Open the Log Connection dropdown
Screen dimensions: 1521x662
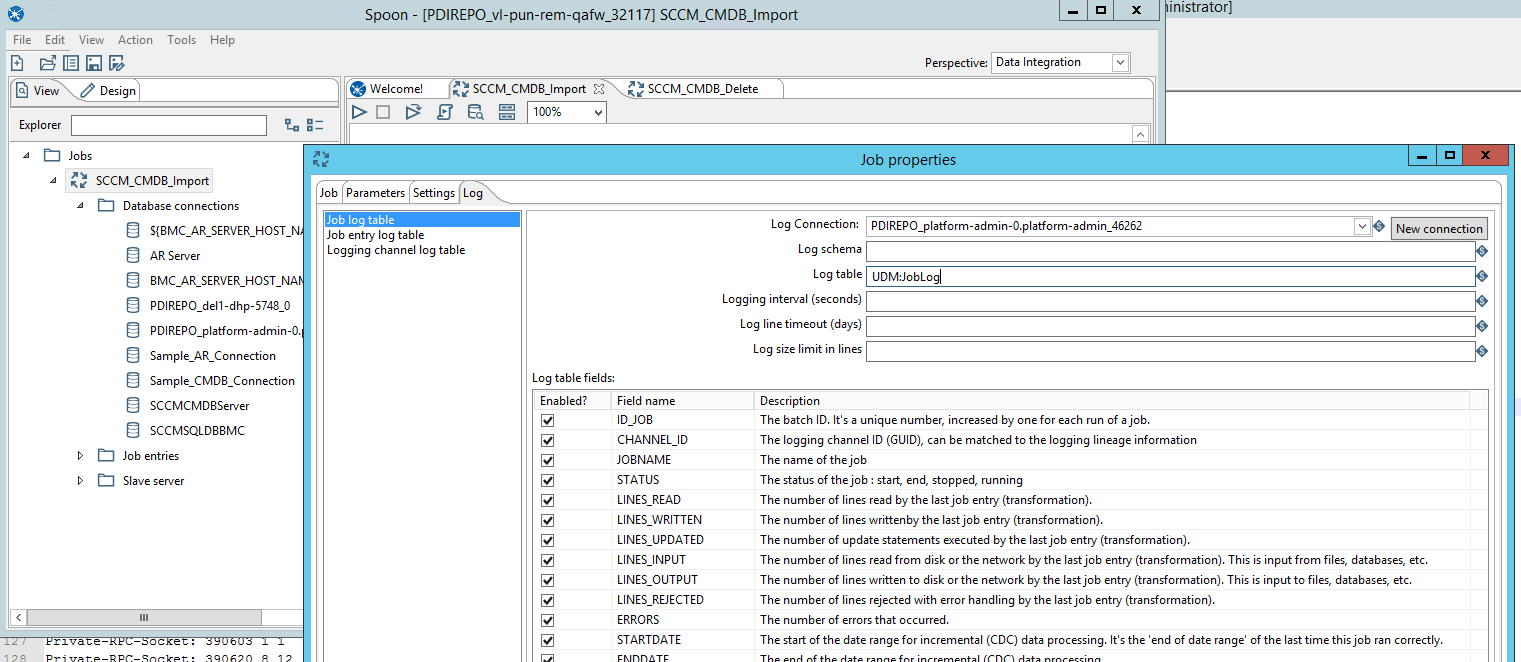[1361, 227]
